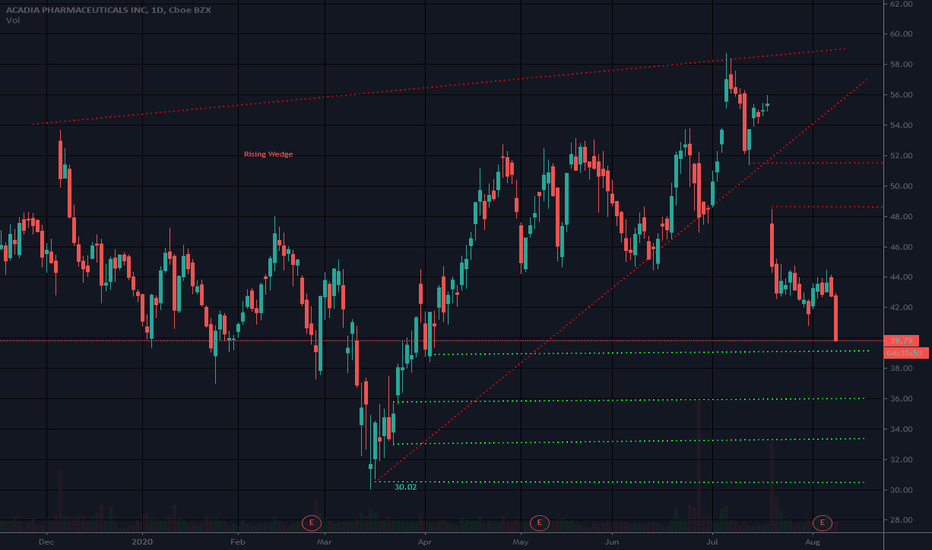Click the 32.00 price axis label
The width and height of the screenshot is (932, 550).
901,460
